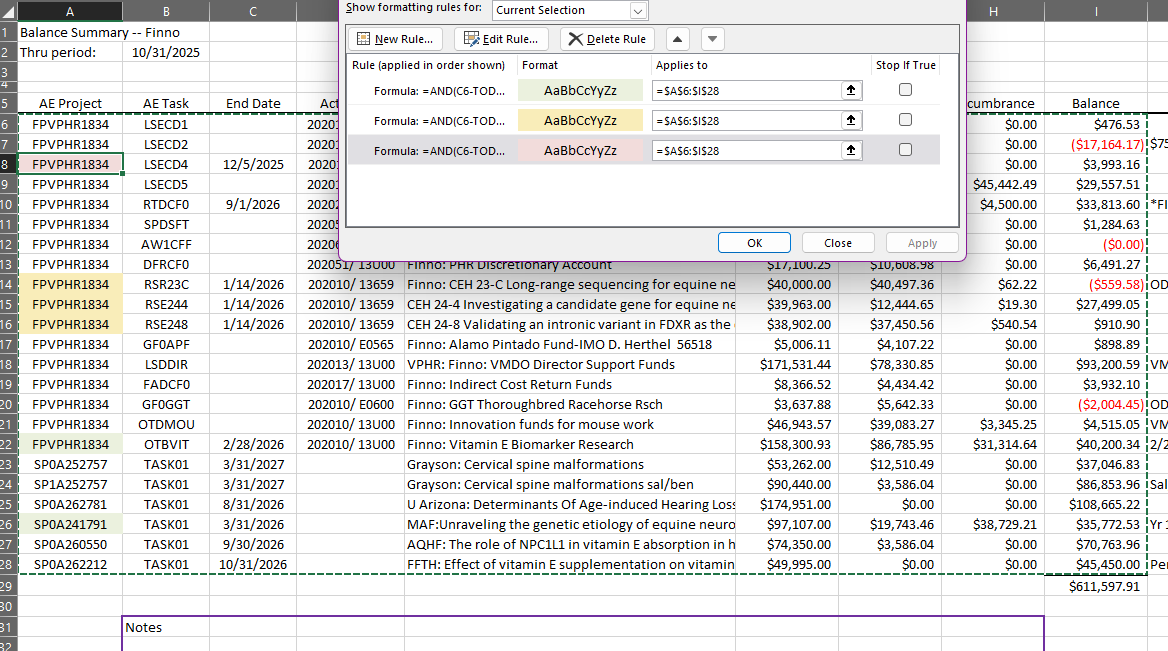Toggle Stop If True for green rule
The image size is (1168, 651).
pyautogui.click(x=905, y=89)
